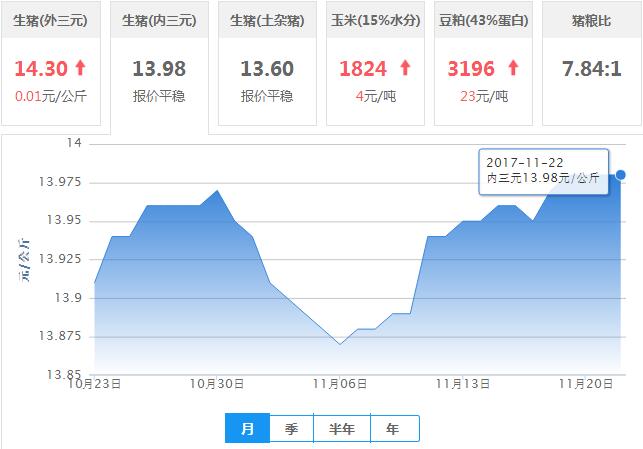Click the 年 period button
Viewport: 643px width, 449px height.
point(394,428)
